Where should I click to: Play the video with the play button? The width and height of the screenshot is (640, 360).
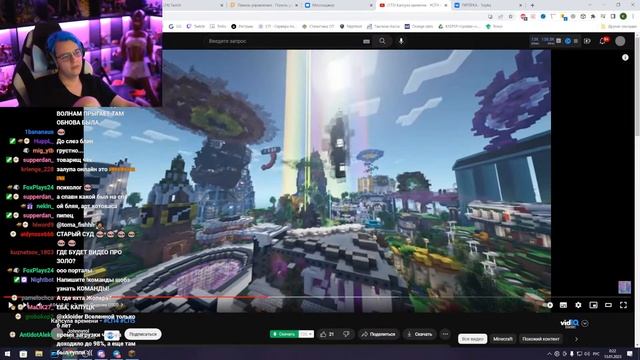pos(11,305)
